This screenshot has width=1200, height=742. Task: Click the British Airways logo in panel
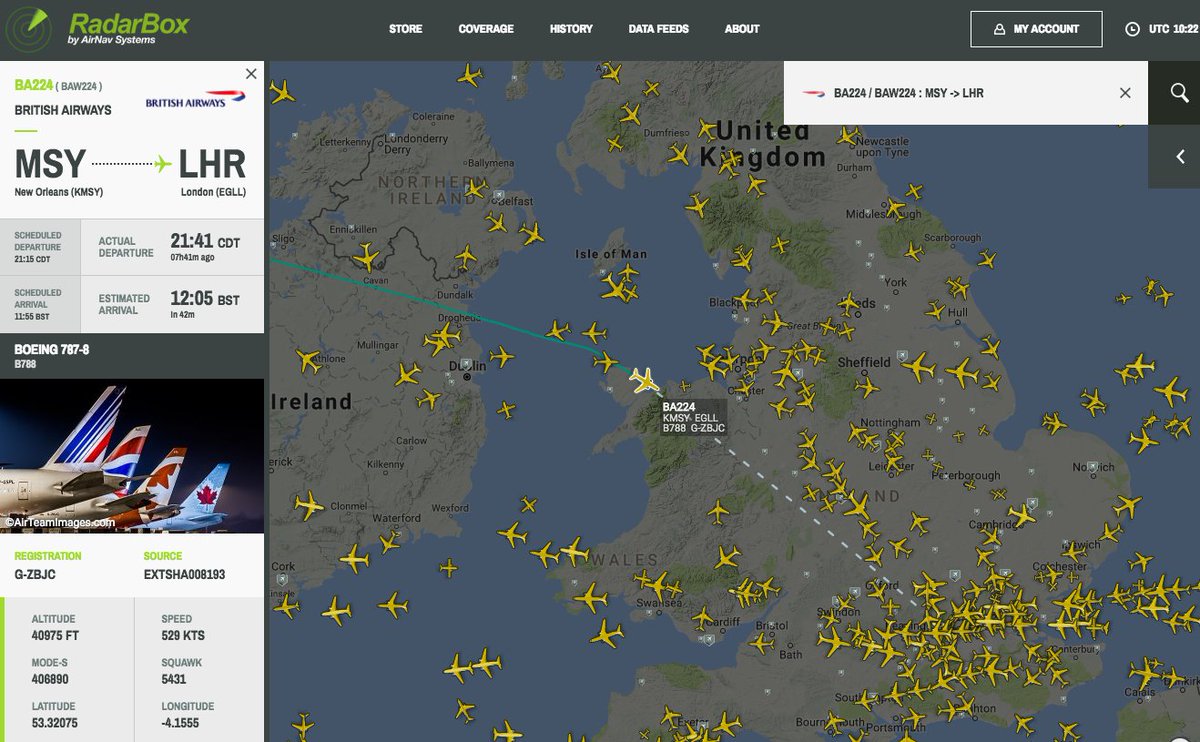click(x=195, y=99)
